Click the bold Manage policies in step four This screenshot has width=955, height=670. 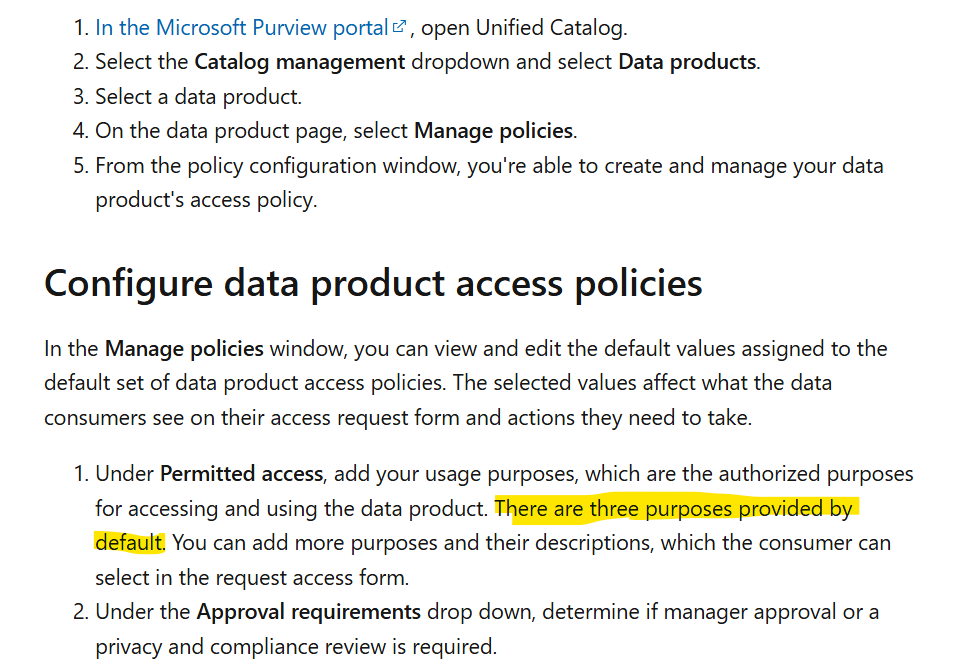coord(493,131)
